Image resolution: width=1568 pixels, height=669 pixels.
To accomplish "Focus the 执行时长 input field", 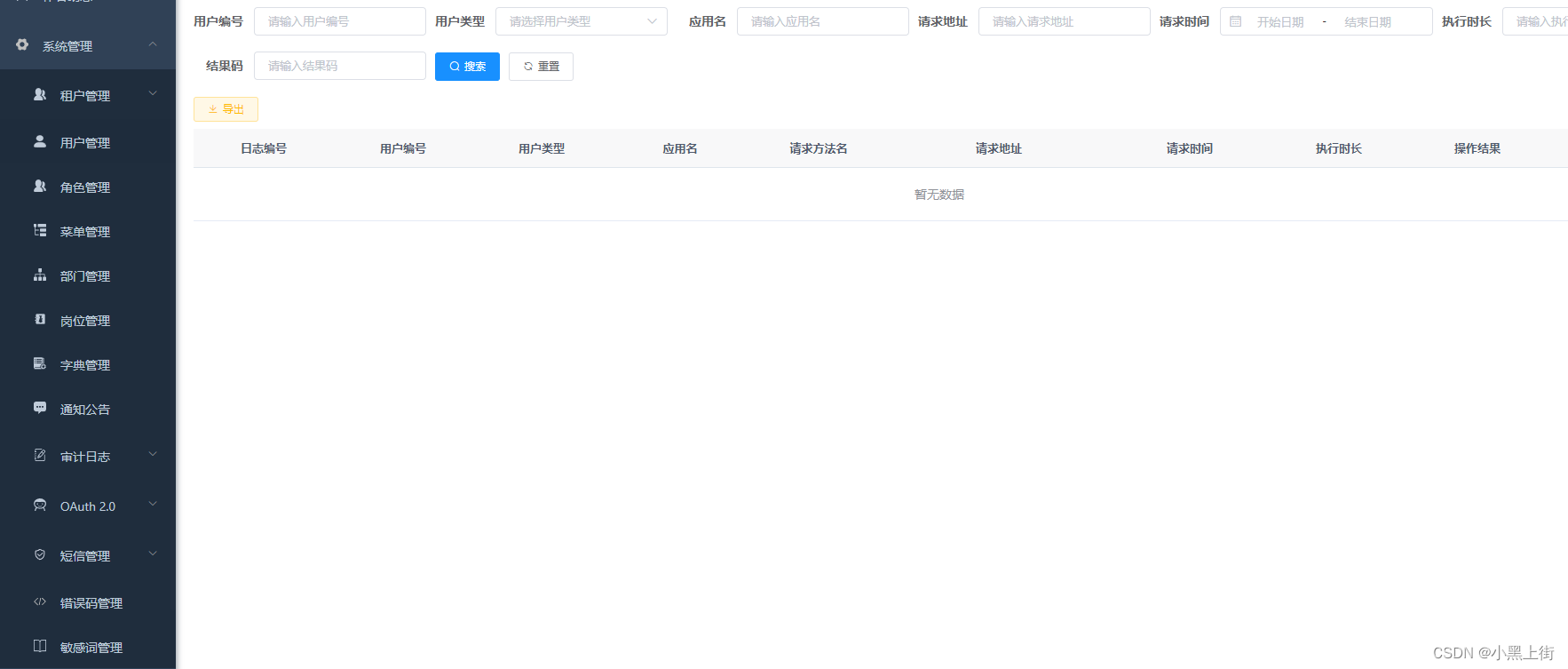I will coord(1535,21).
